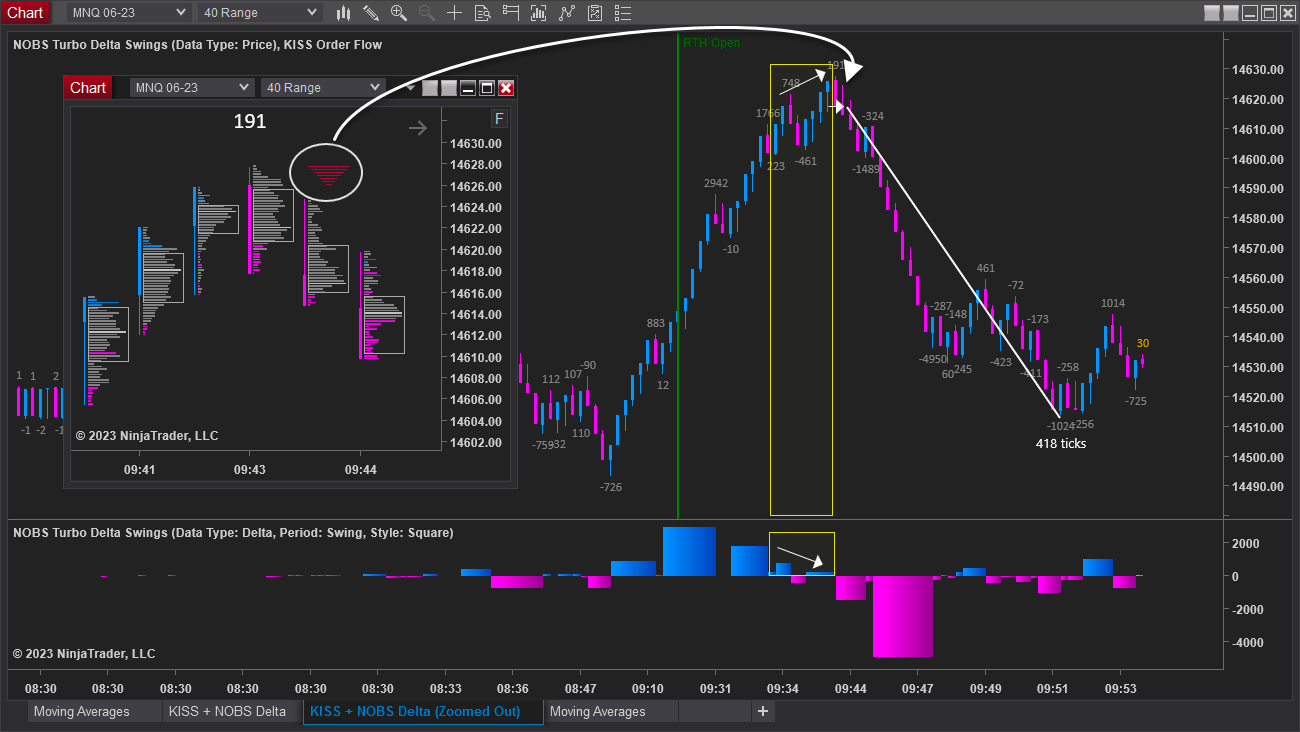Select the KISS + NOBS Delta (Zoomed Out) tab

(x=423, y=712)
